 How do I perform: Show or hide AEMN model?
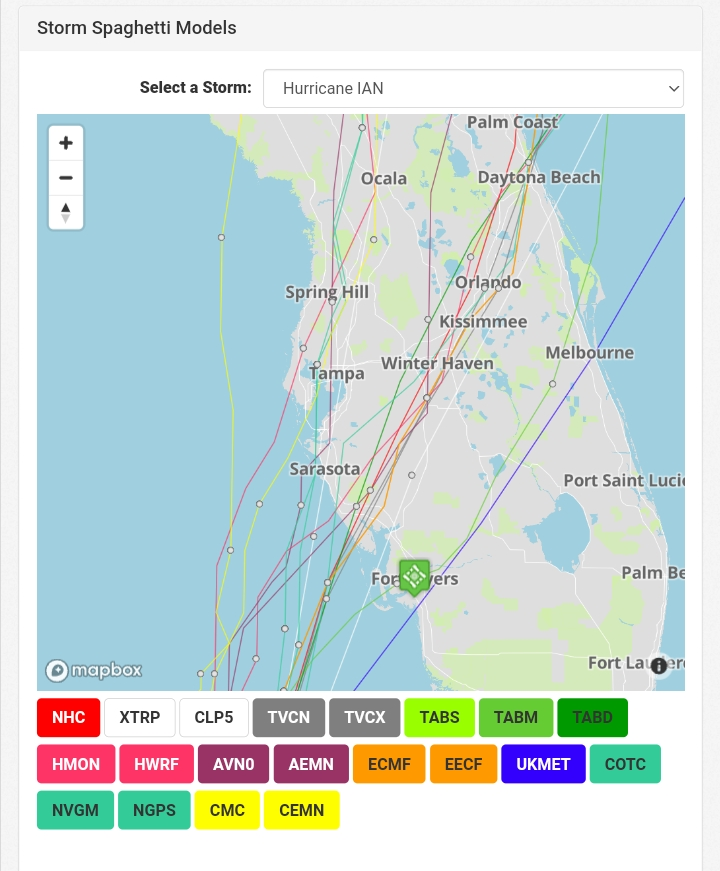coord(311,764)
